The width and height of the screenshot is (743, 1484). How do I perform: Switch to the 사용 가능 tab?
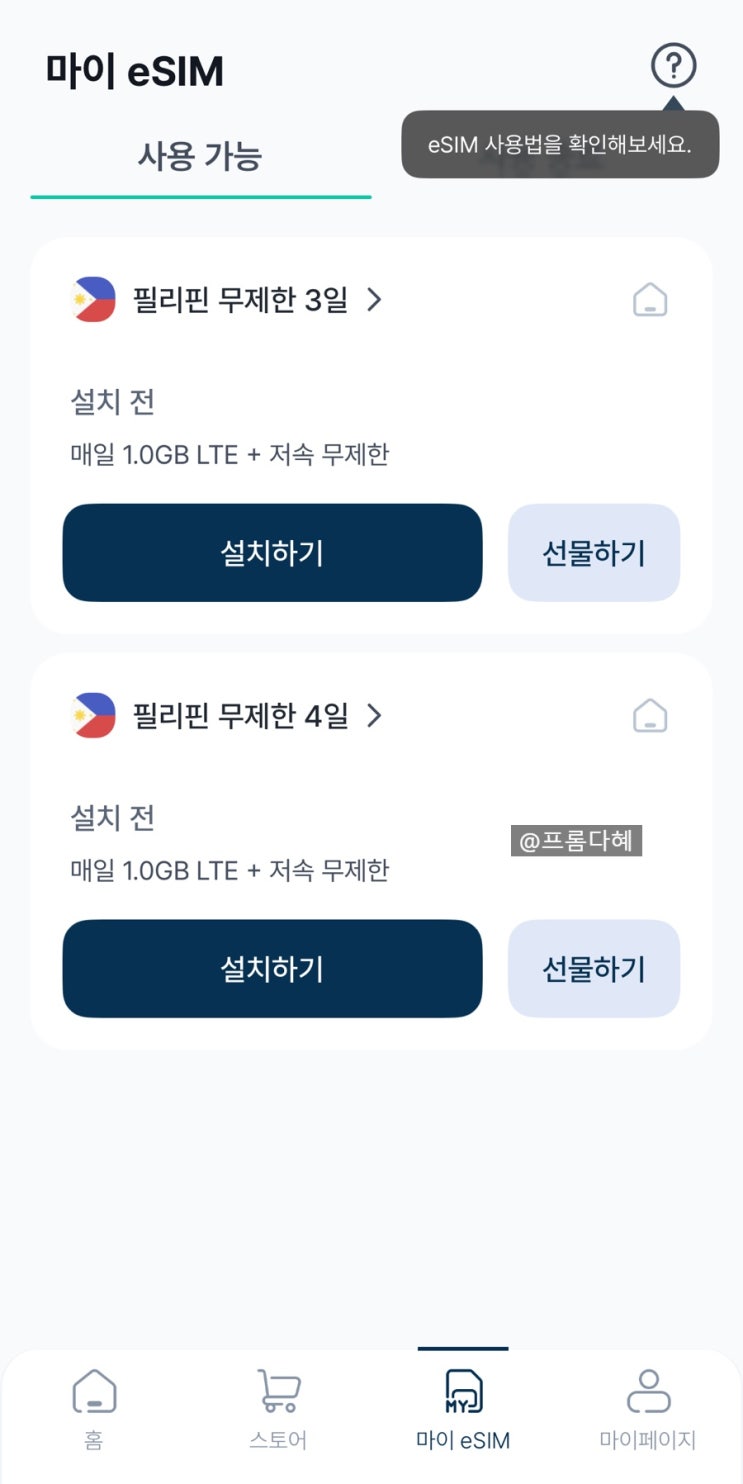coord(200,157)
